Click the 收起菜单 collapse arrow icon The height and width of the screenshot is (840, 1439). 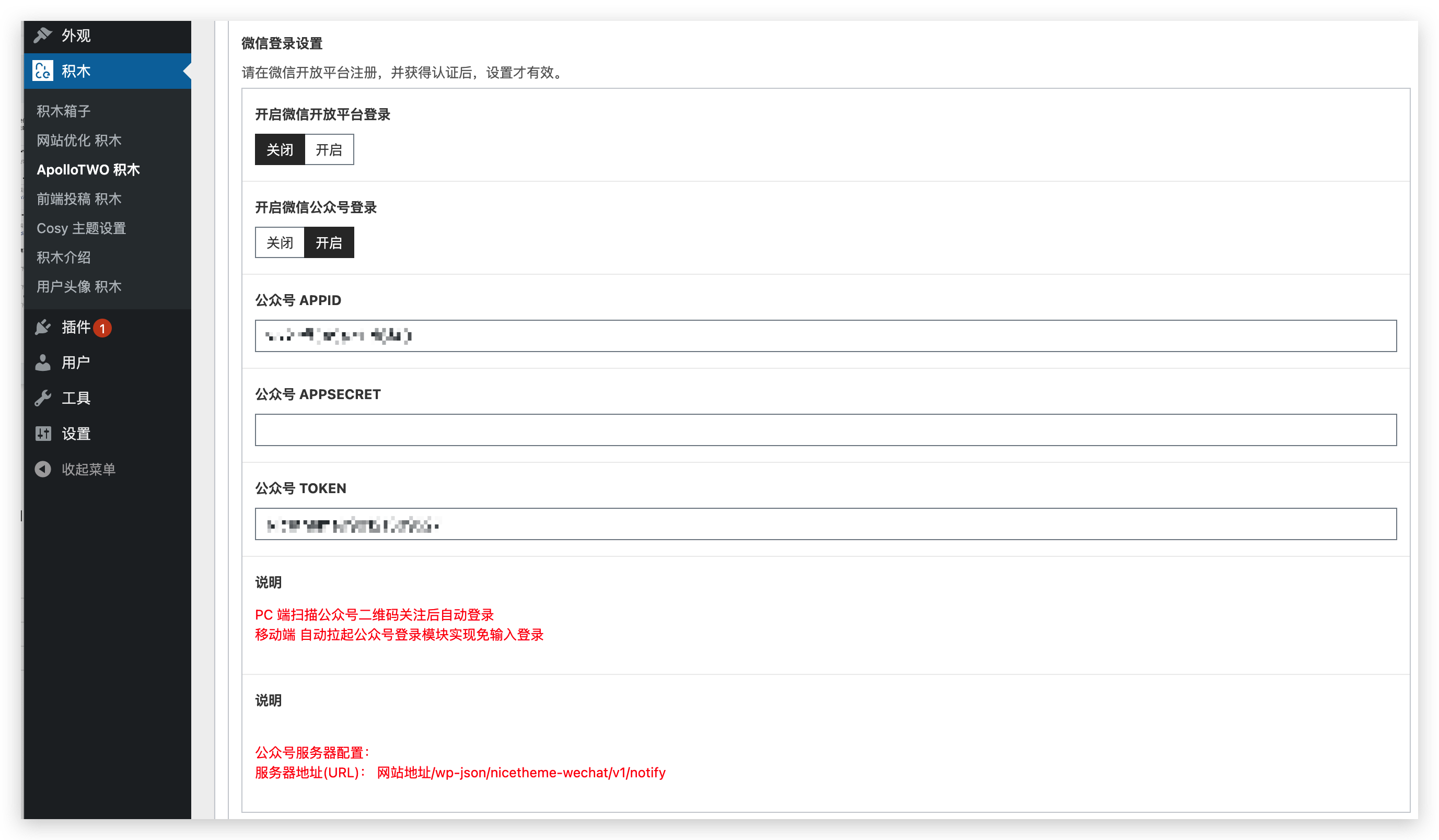click(43, 469)
